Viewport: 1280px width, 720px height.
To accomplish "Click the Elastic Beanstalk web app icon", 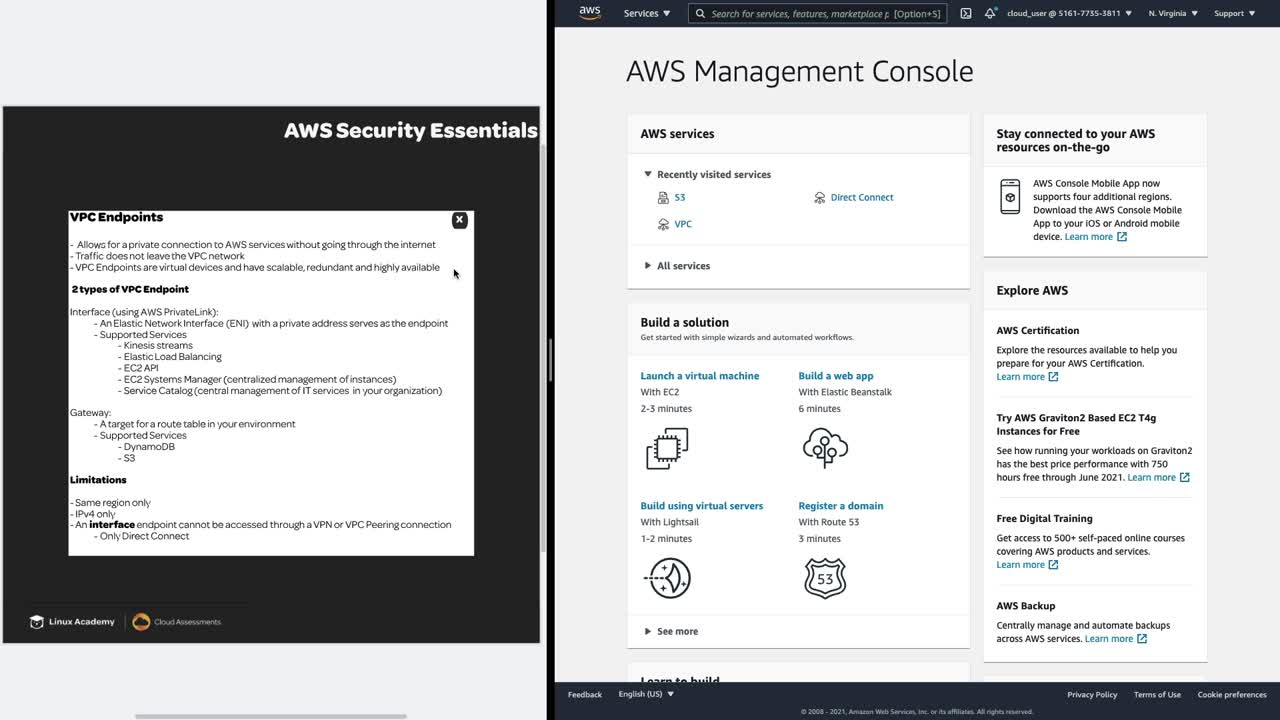I will point(825,448).
